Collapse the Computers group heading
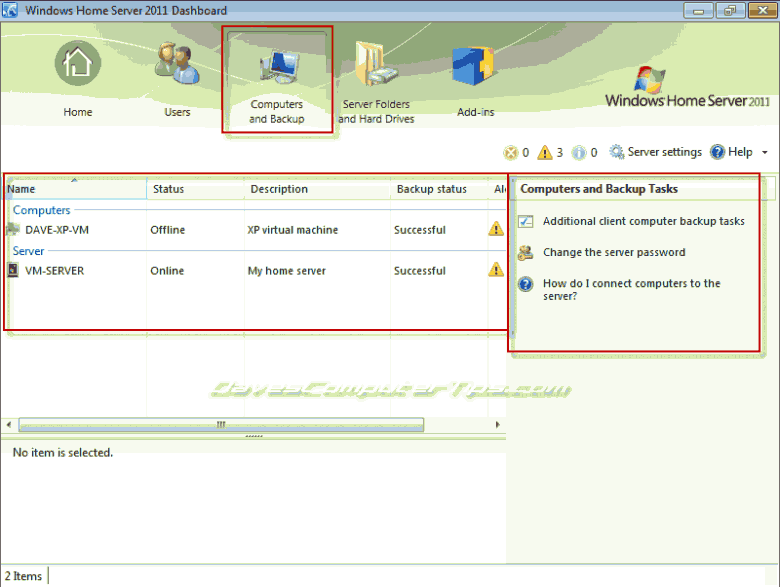This screenshot has width=780, height=587. (42, 210)
